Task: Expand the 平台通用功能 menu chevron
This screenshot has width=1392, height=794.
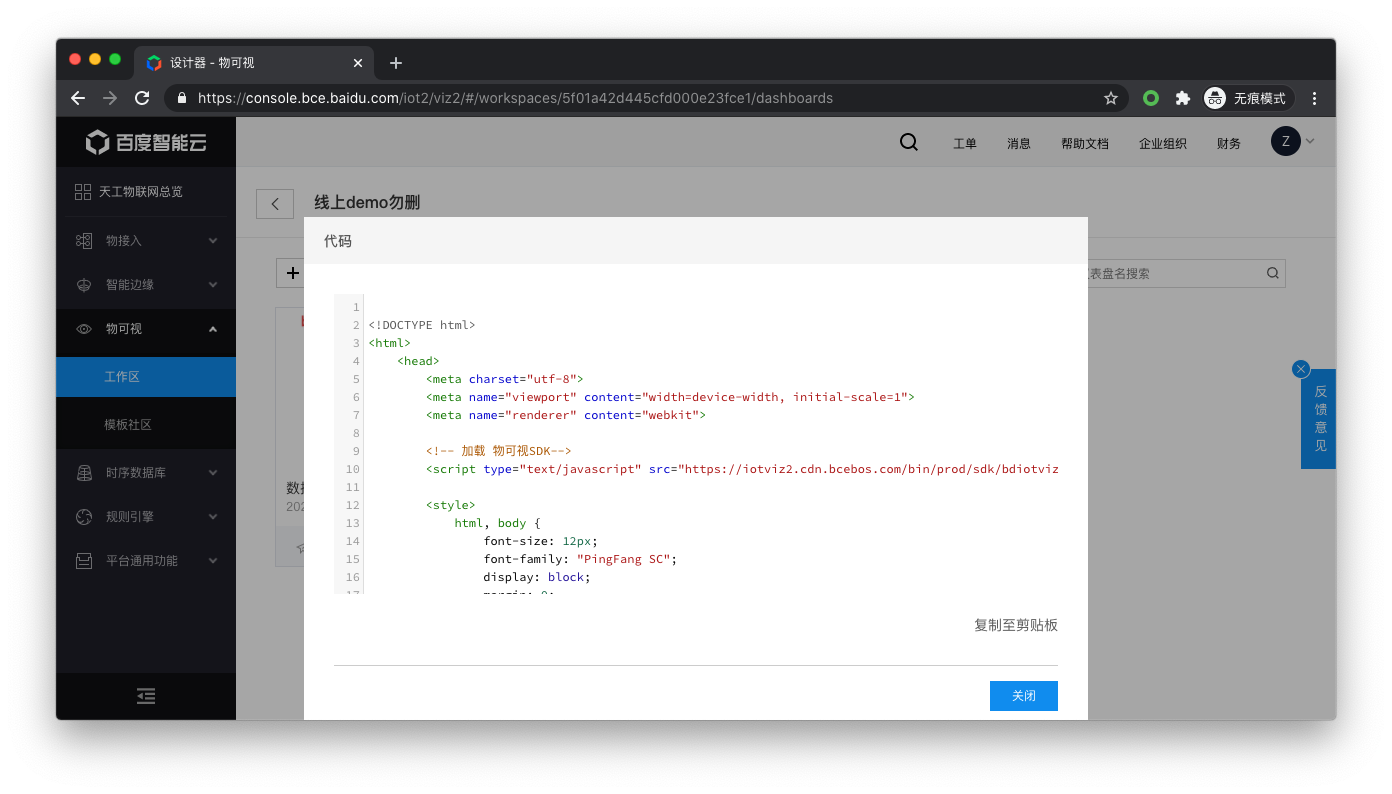Action: tap(213, 561)
